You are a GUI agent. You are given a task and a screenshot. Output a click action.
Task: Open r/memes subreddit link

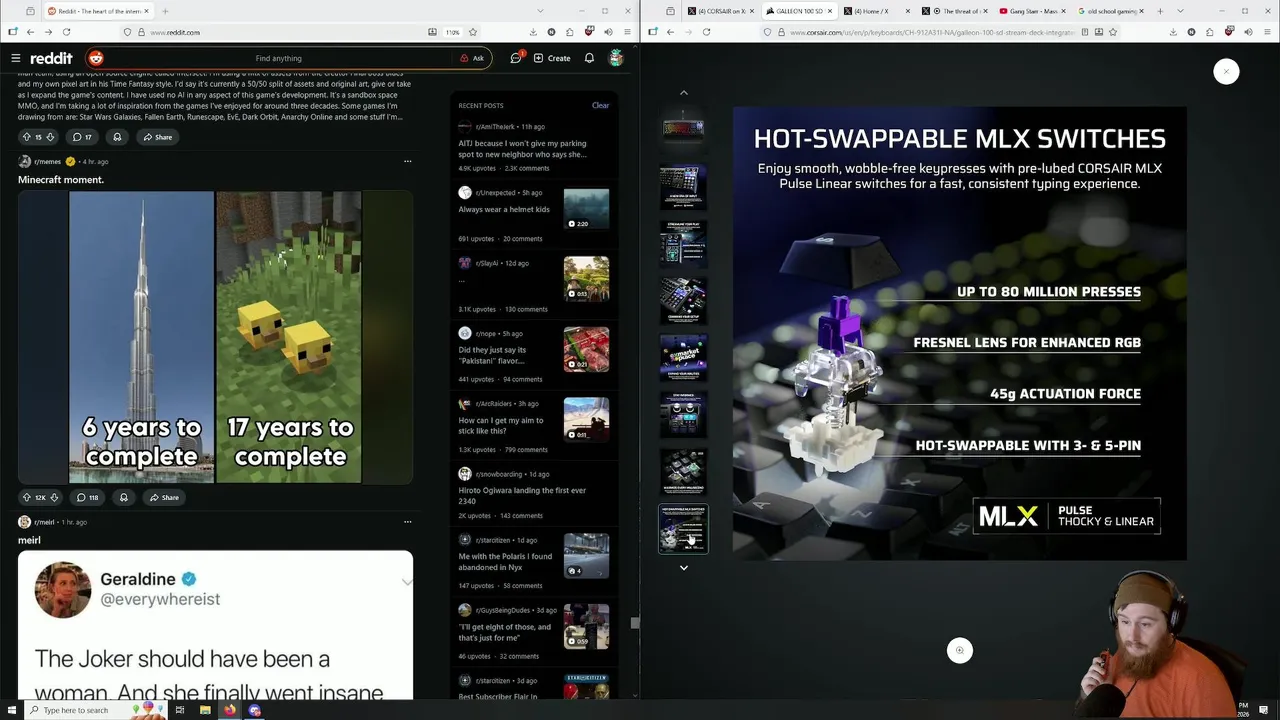[x=48, y=161]
